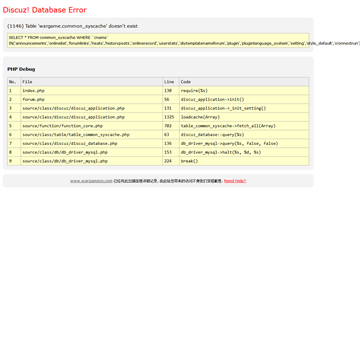The height and width of the screenshot is (360, 360).
Task: Click the Code column header
Action: pos(244,82)
